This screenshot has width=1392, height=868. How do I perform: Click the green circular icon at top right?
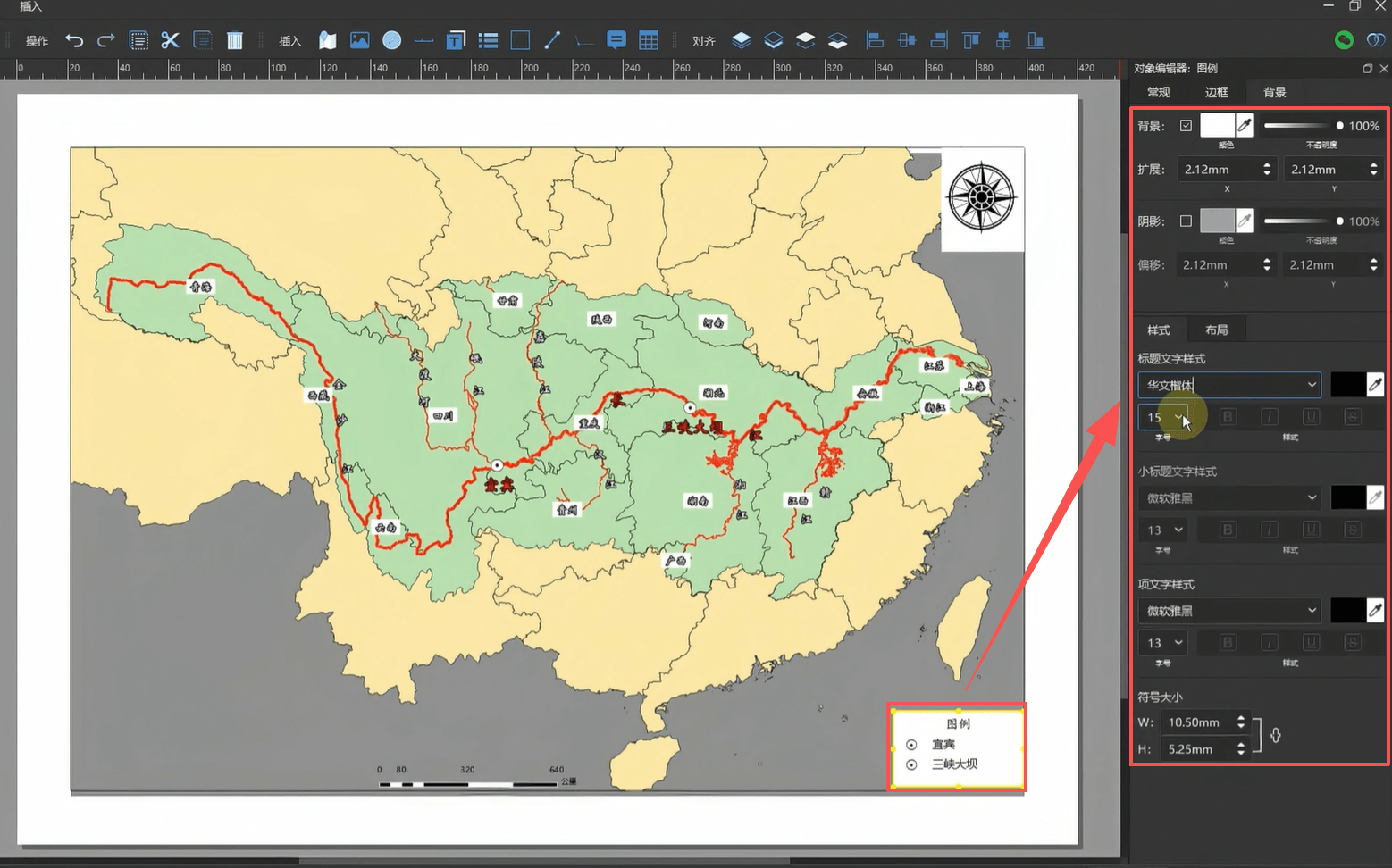coord(1344,40)
